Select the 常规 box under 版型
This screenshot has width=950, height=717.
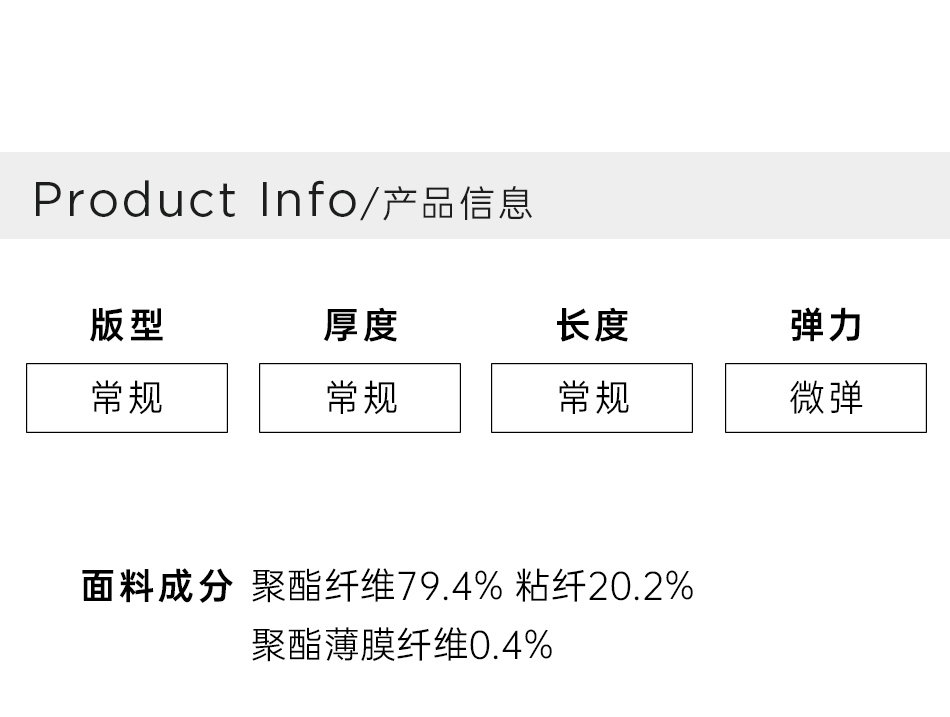pos(127,398)
